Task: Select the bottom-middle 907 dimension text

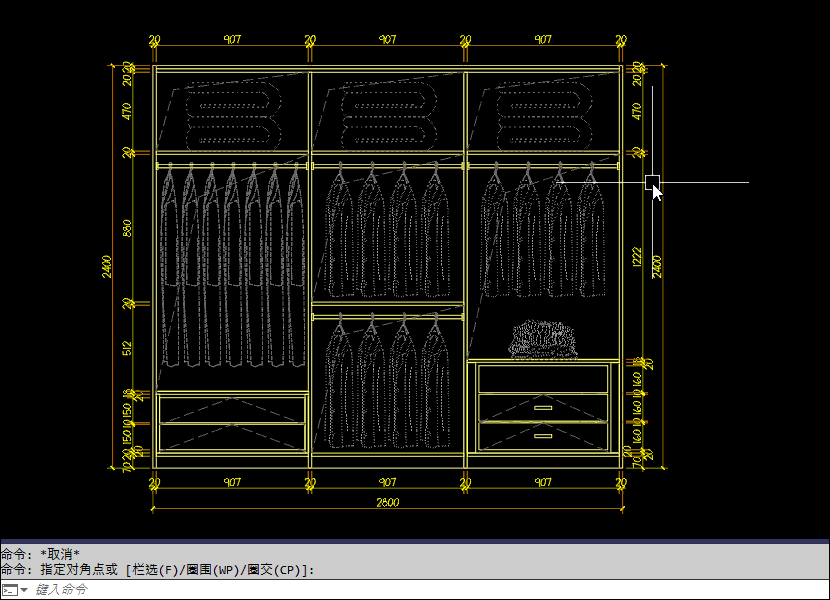Action: 387,482
